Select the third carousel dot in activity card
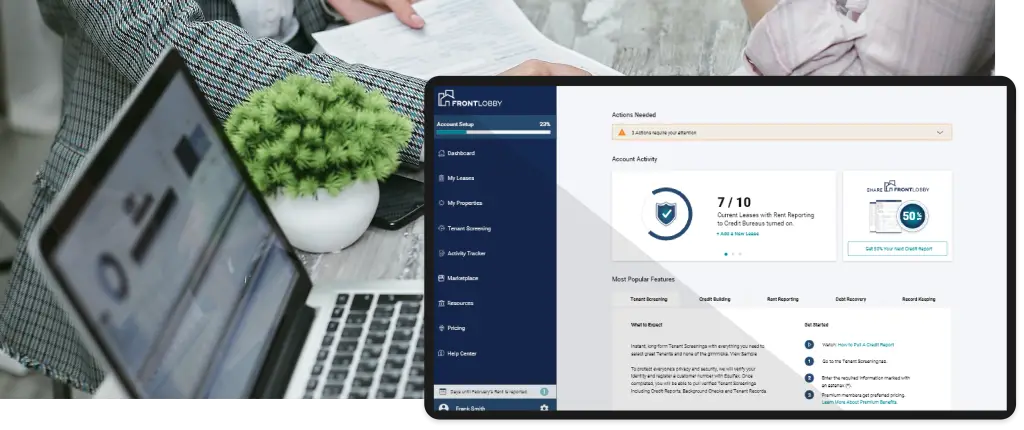This screenshot has height=430, width=1024. coord(740,254)
